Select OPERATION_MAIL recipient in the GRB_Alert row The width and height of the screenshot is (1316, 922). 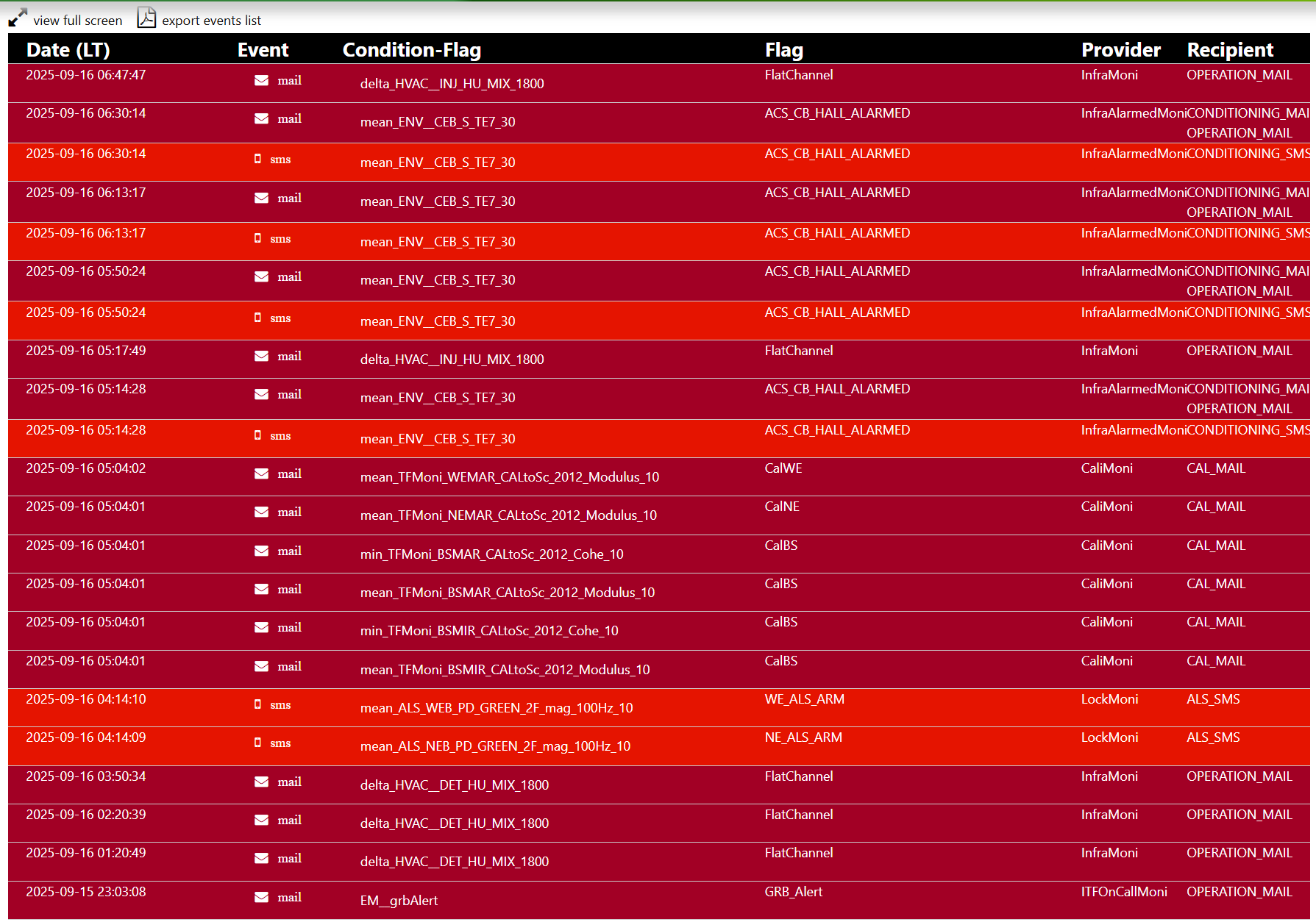[1239, 892]
